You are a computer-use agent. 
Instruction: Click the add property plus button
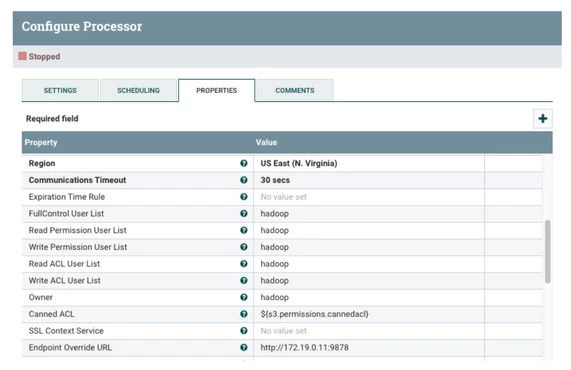point(543,118)
